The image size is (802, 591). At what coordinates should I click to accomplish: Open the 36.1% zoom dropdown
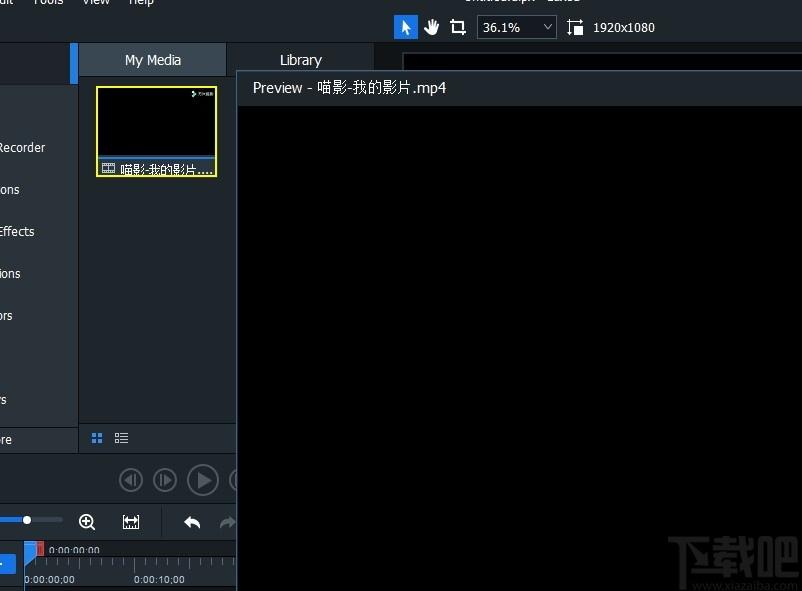click(x=516, y=27)
